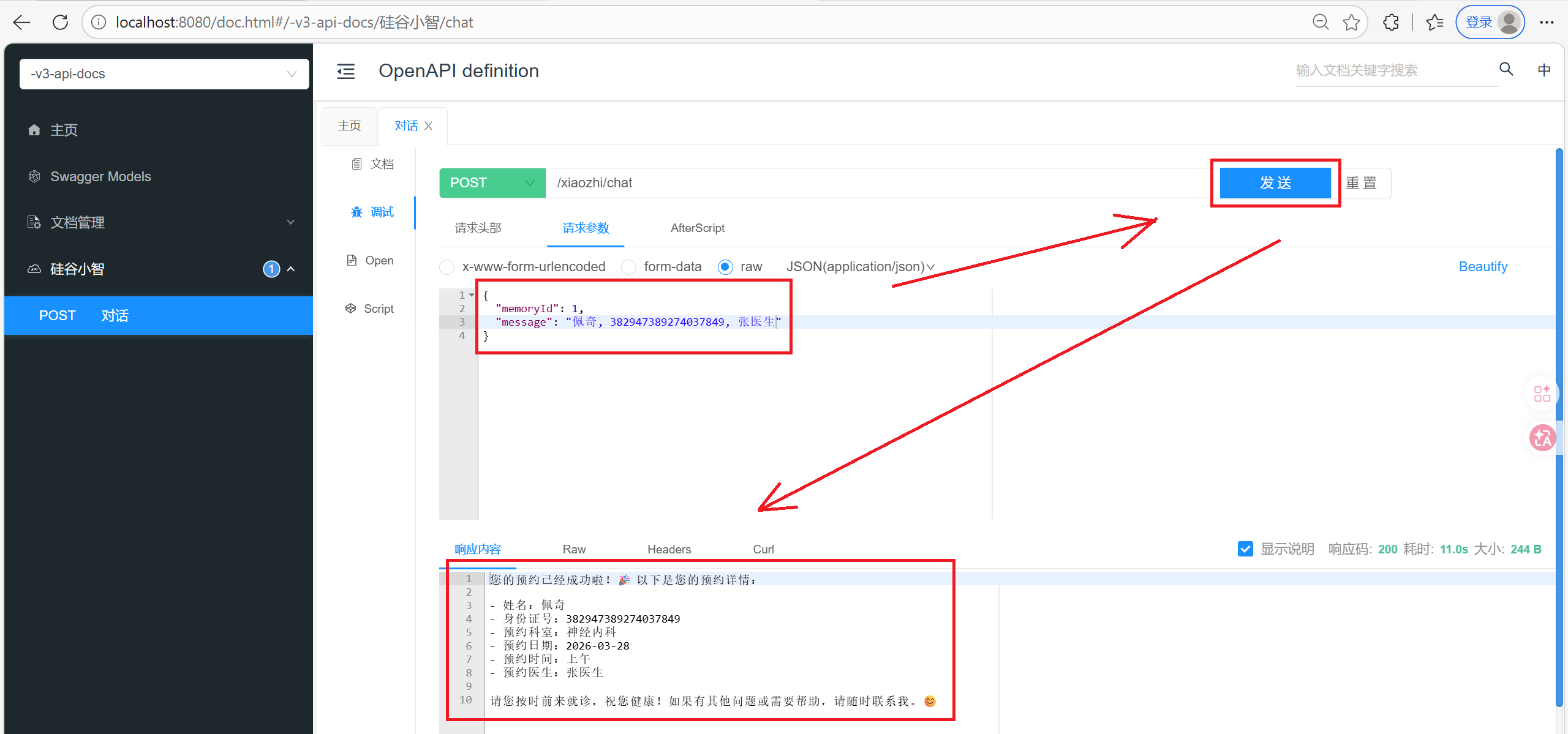
Task: Click the document search magnifier icon
Action: click(1506, 69)
